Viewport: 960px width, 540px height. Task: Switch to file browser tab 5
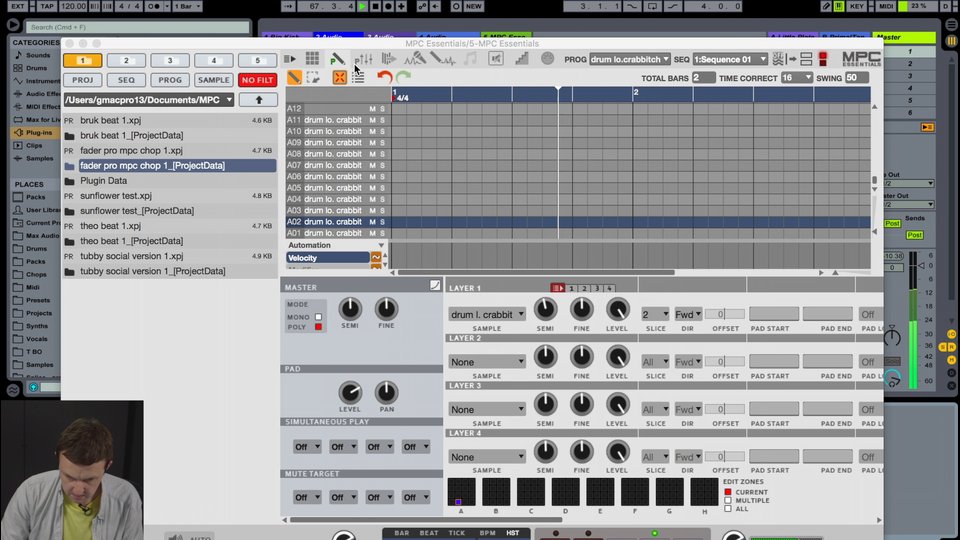pyautogui.click(x=257, y=61)
